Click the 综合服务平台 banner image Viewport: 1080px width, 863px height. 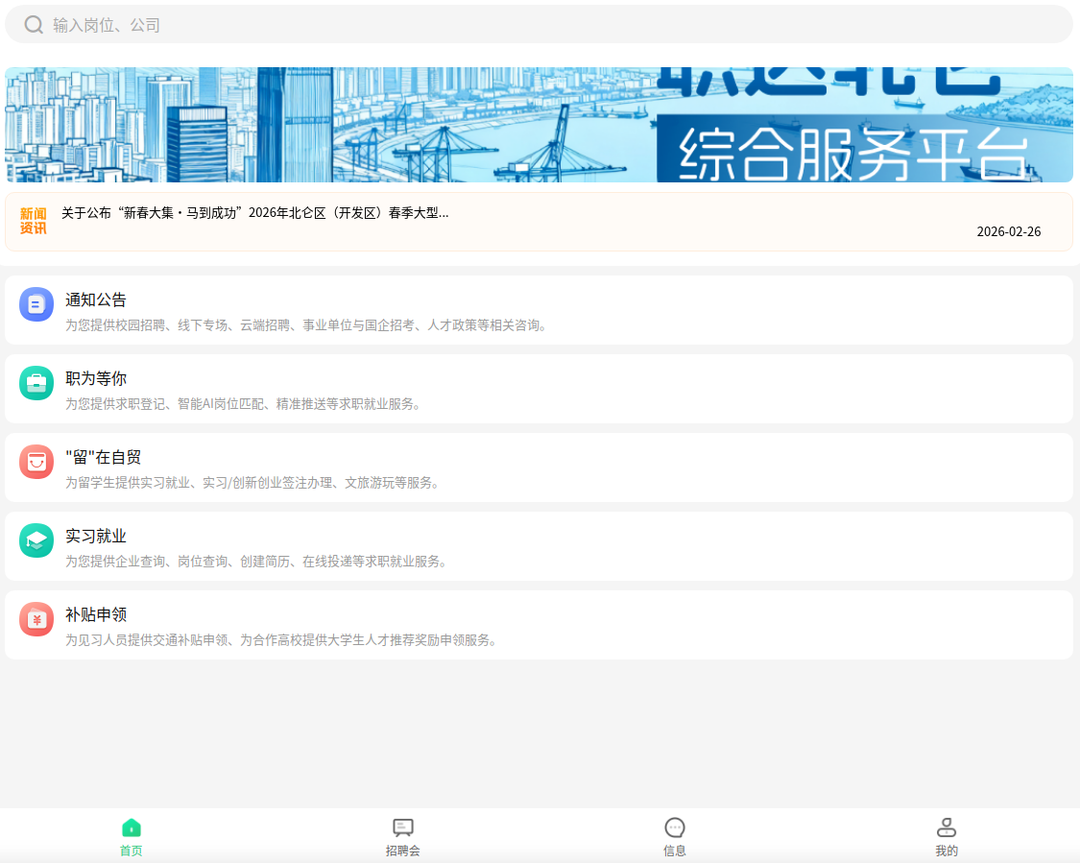pos(540,124)
